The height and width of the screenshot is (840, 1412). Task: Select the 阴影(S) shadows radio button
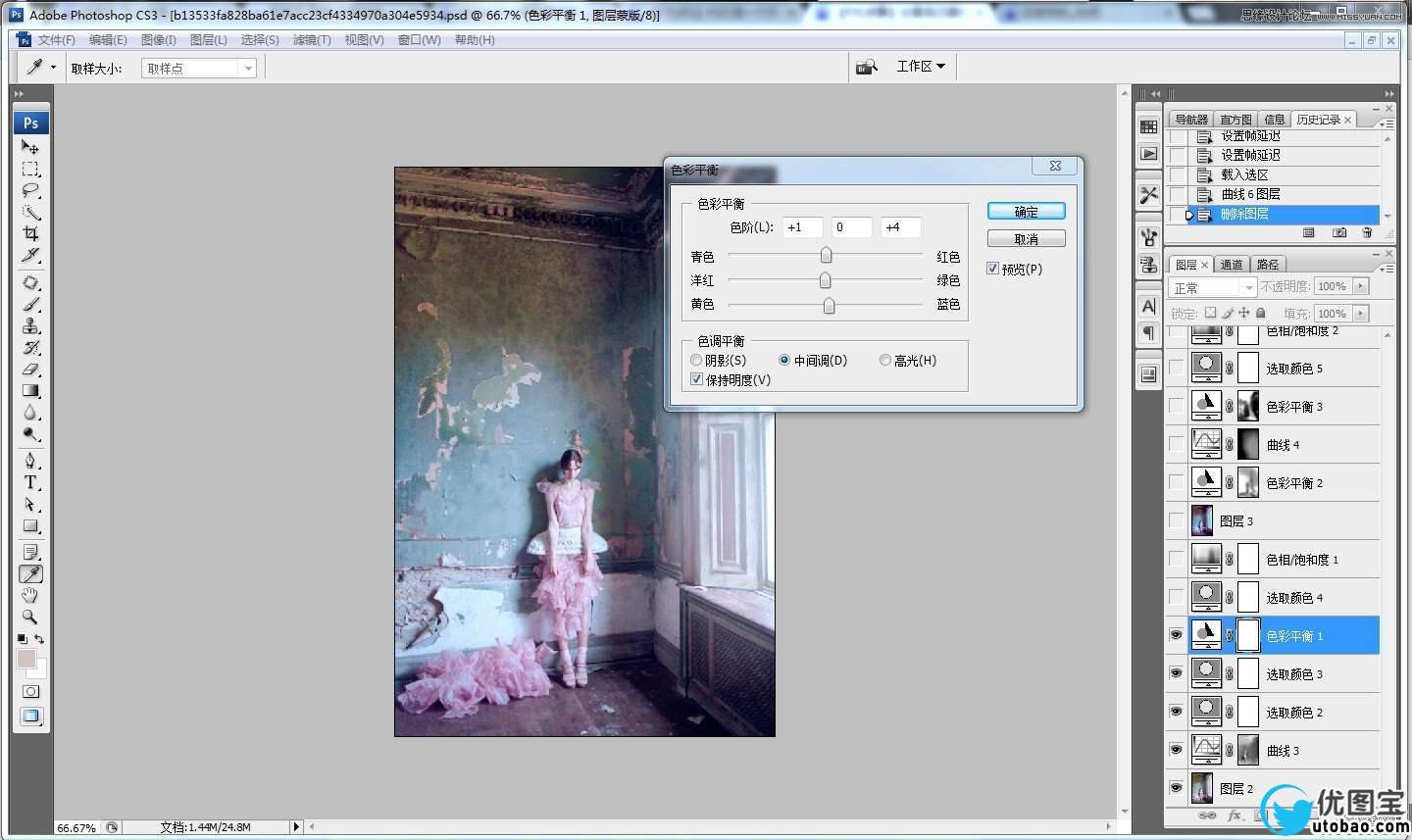coord(697,361)
